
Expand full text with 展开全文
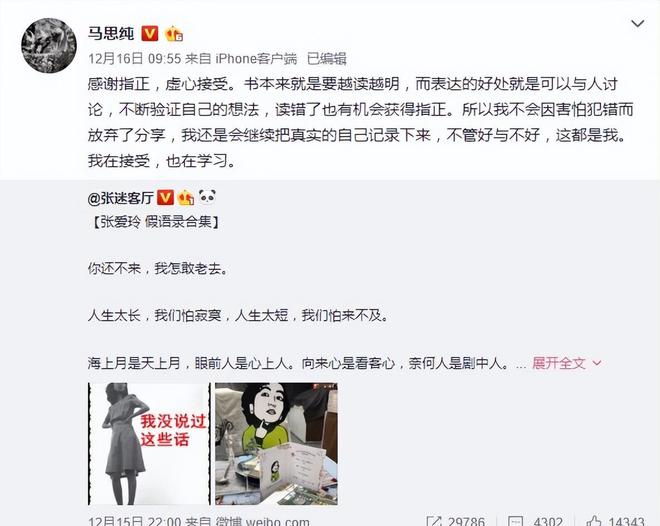[559, 363]
